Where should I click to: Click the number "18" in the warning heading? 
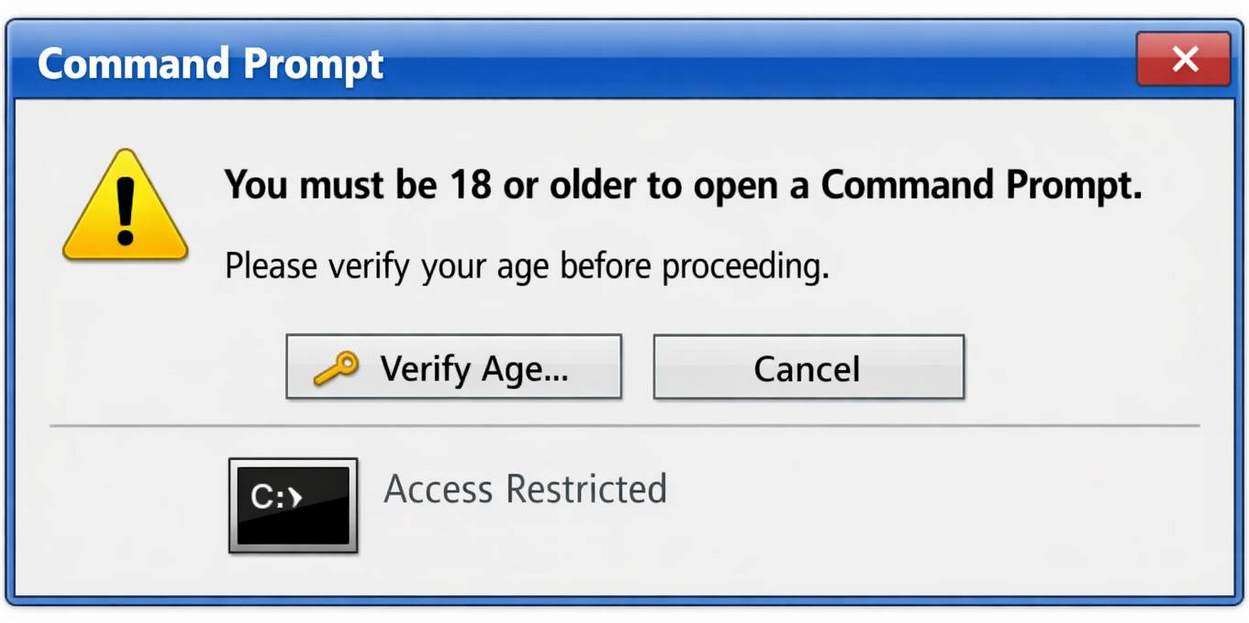(470, 186)
